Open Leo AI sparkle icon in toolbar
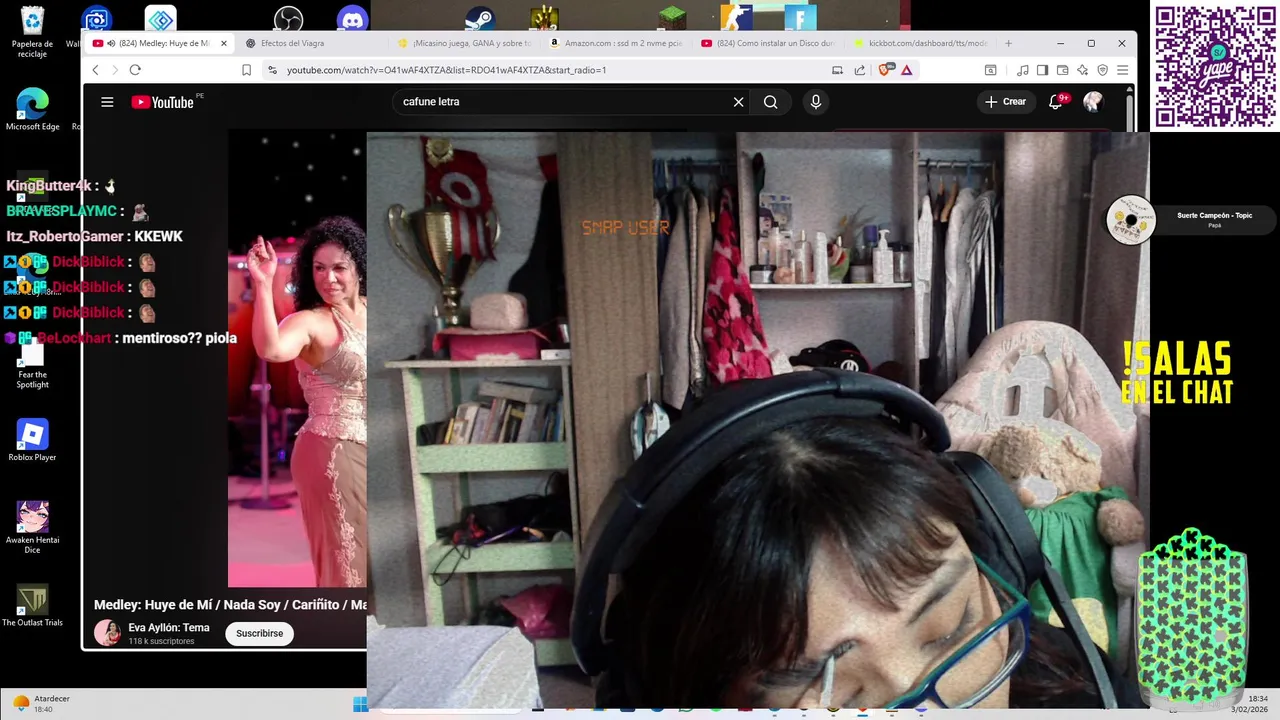Viewport: 1280px width, 720px height. [x=1082, y=70]
